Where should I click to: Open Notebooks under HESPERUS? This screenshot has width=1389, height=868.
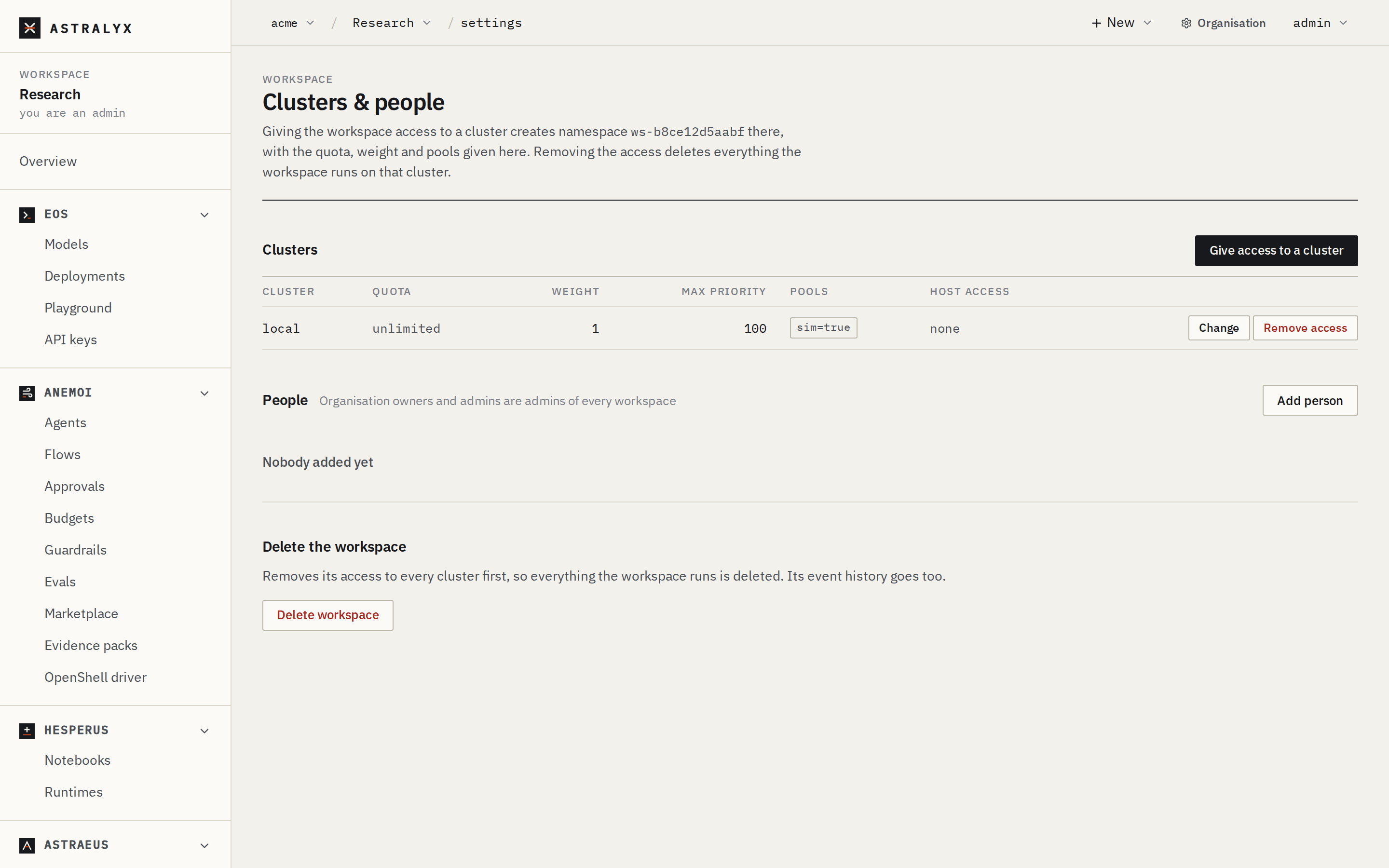78,760
